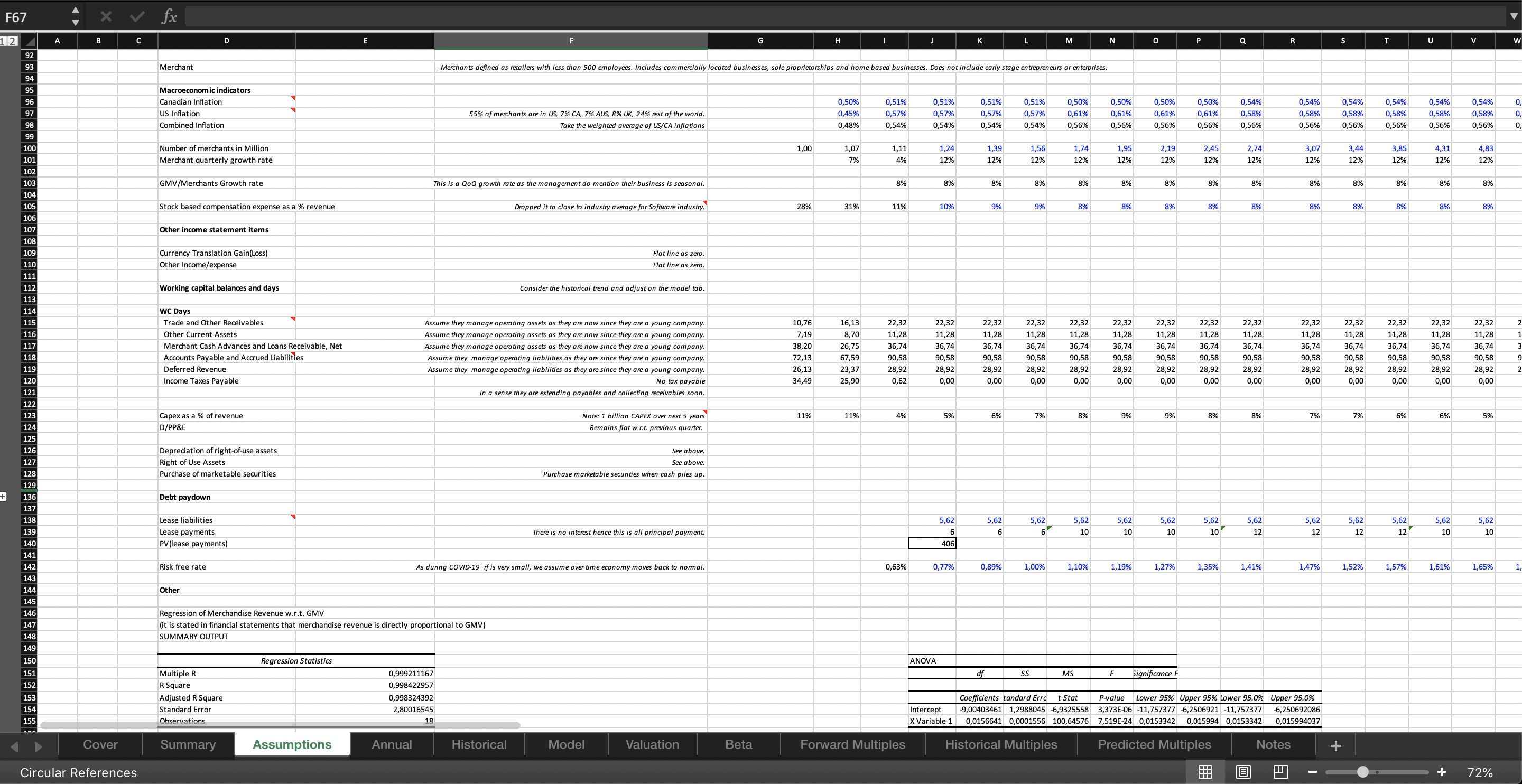Click the Deferred Revenue label cell
The image size is (1522, 784).
click(x=226, y=369)
